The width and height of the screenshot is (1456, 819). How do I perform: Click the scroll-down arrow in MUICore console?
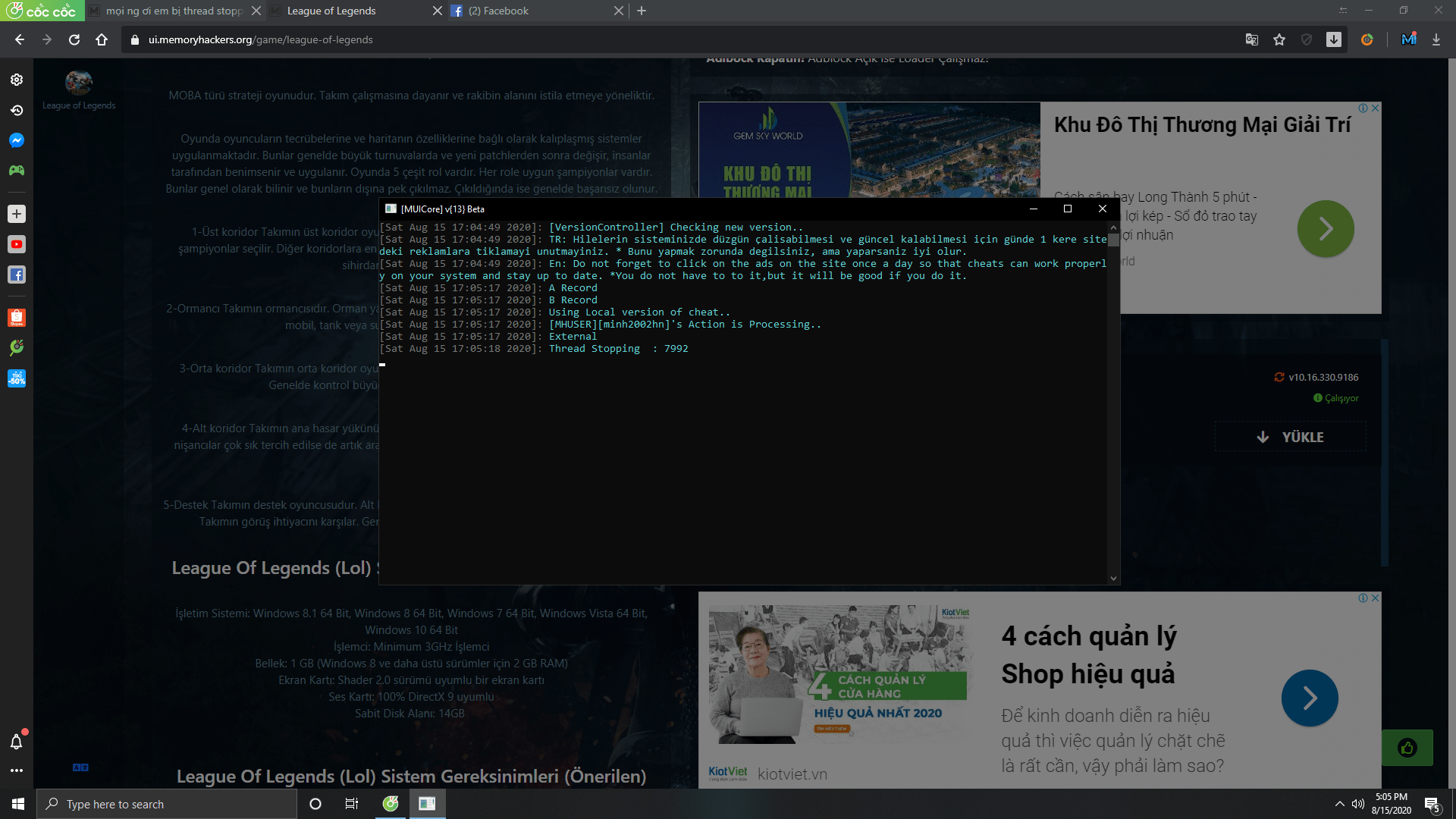[1113, 579]
